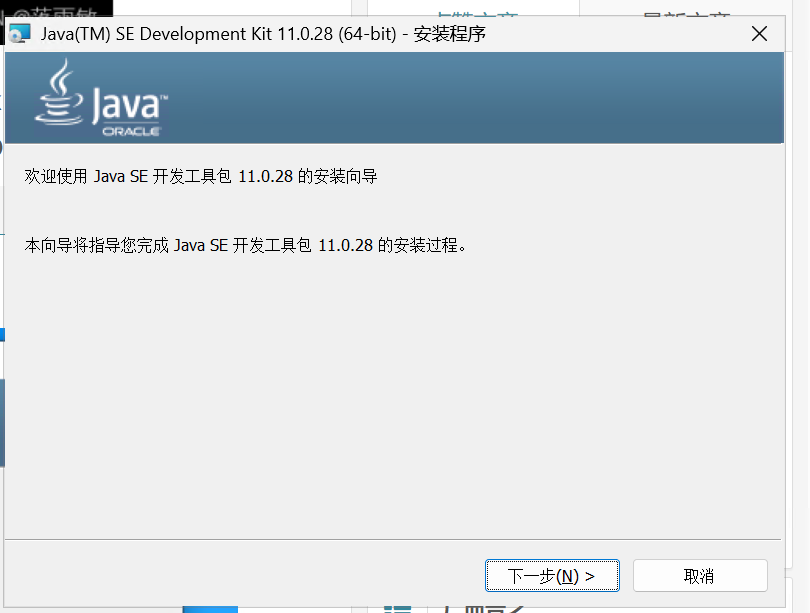Click the 取消 button
810x613 pixels.
tap(700, 575)
